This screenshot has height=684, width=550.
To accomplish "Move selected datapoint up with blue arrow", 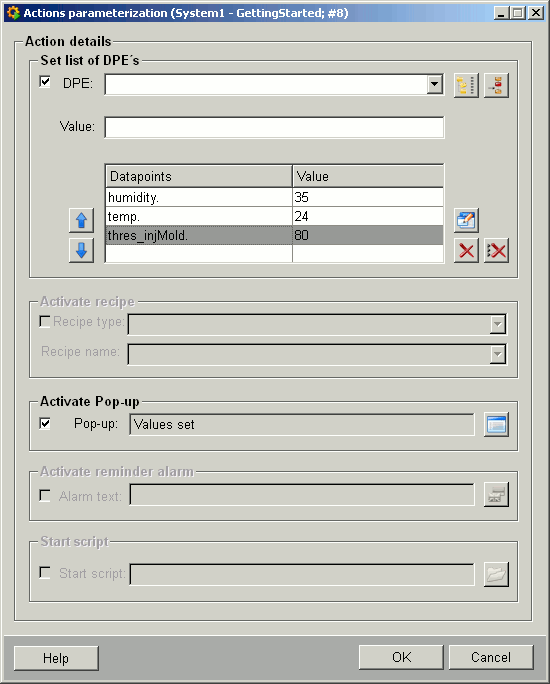I will click(81, 220).
